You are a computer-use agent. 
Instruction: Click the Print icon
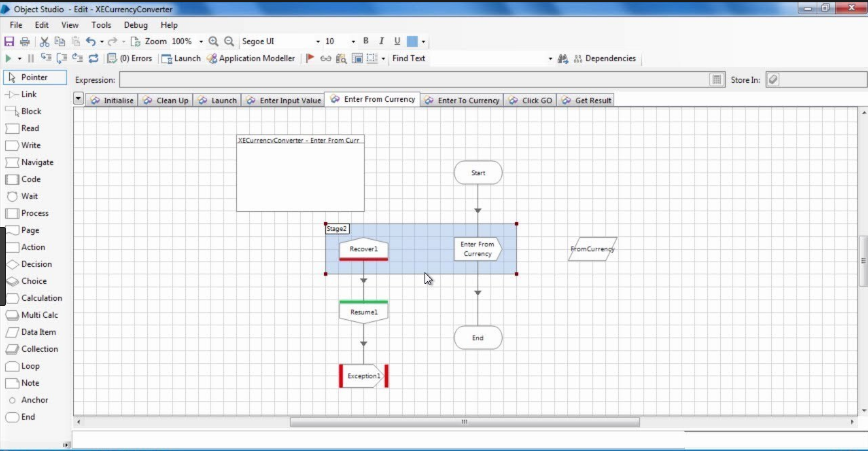click(x=24, y=42)
